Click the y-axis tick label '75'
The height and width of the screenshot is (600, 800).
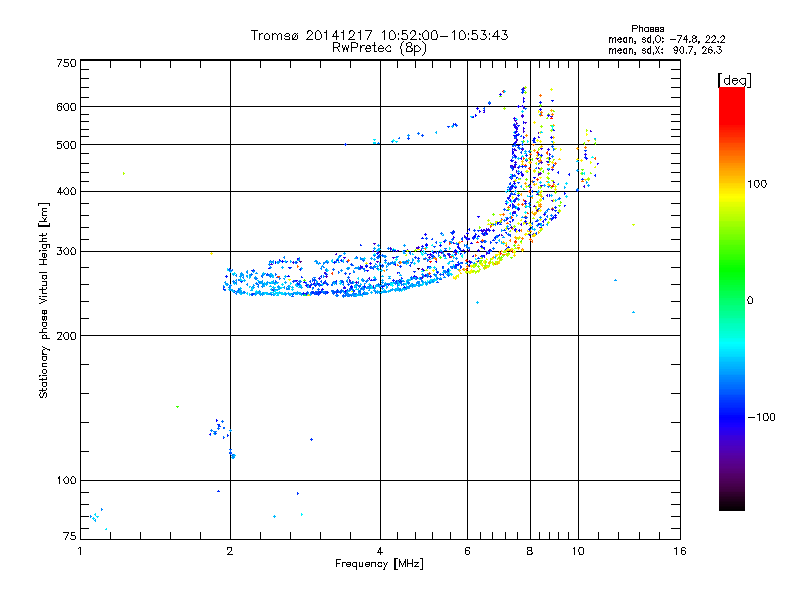pos(70,536)
